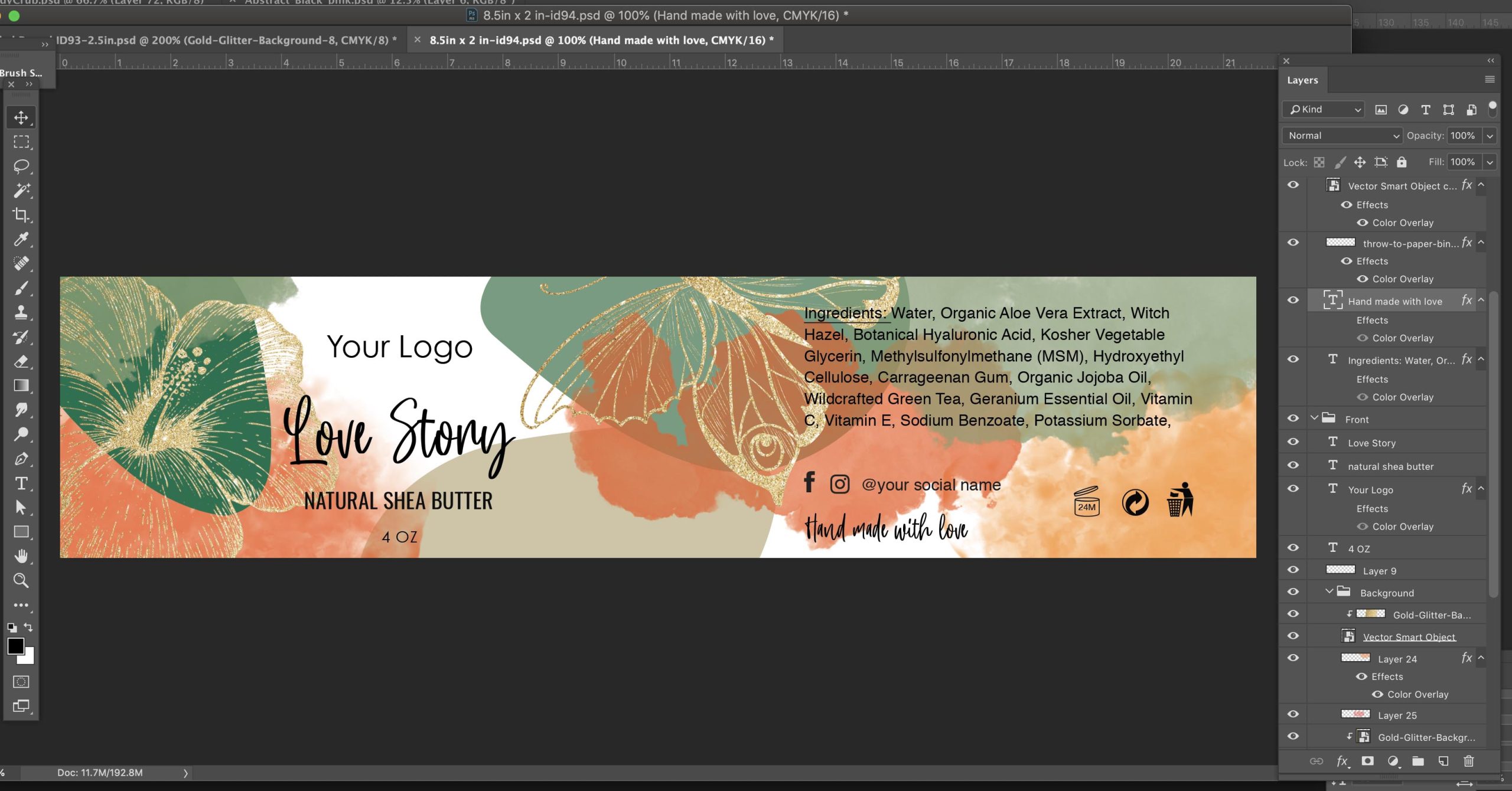Create new fill or adjustment layer
Screen dimensions: 1512x791
pos(1393,761)
